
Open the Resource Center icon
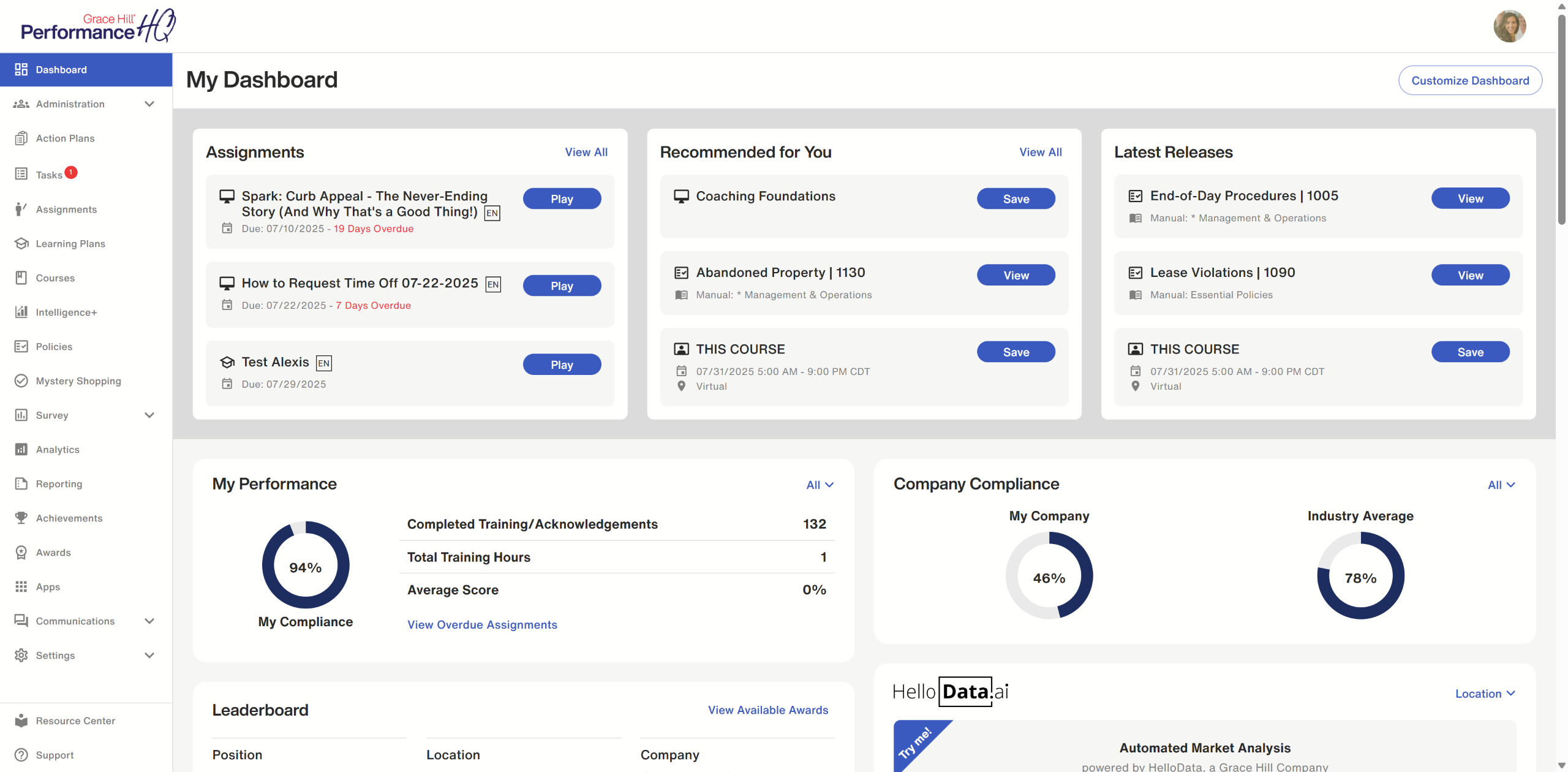[21, 721]
